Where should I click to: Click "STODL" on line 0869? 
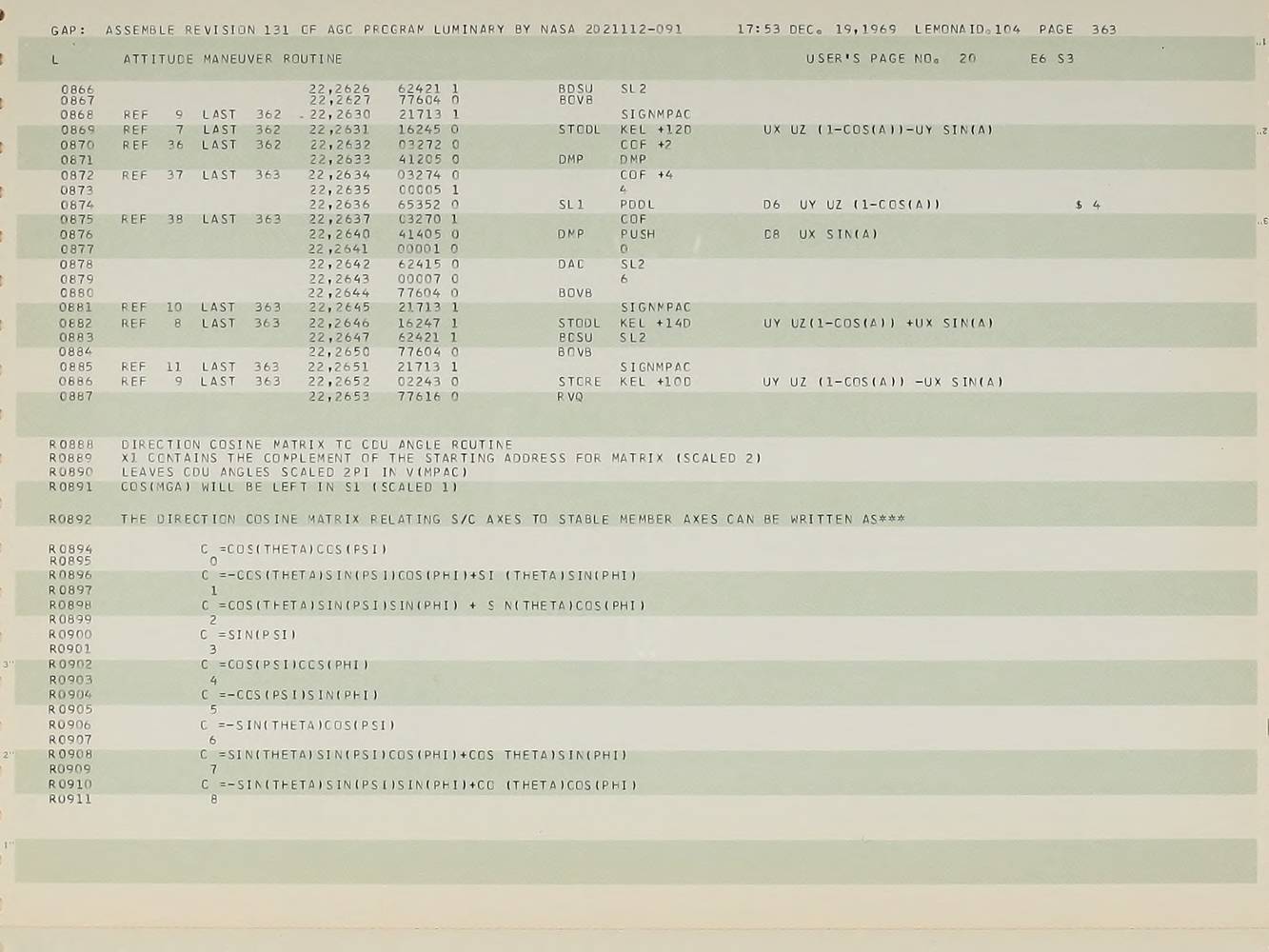(580, 129)
